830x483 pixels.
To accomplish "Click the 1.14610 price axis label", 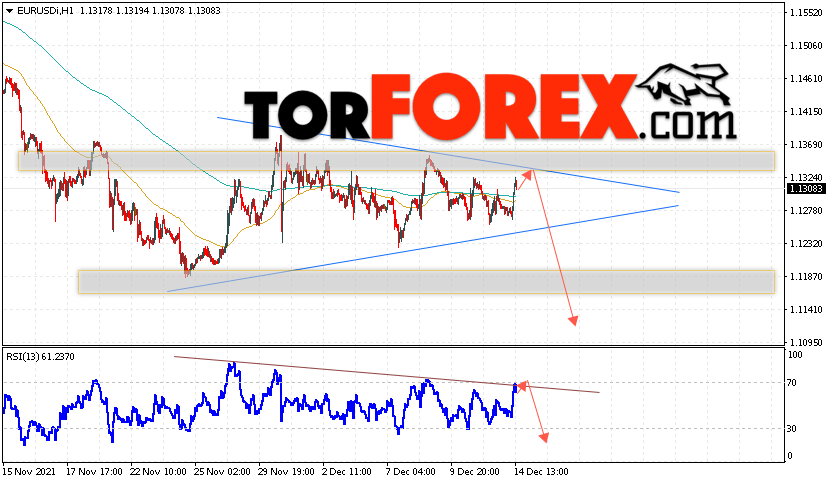I will tap(806, 78).
